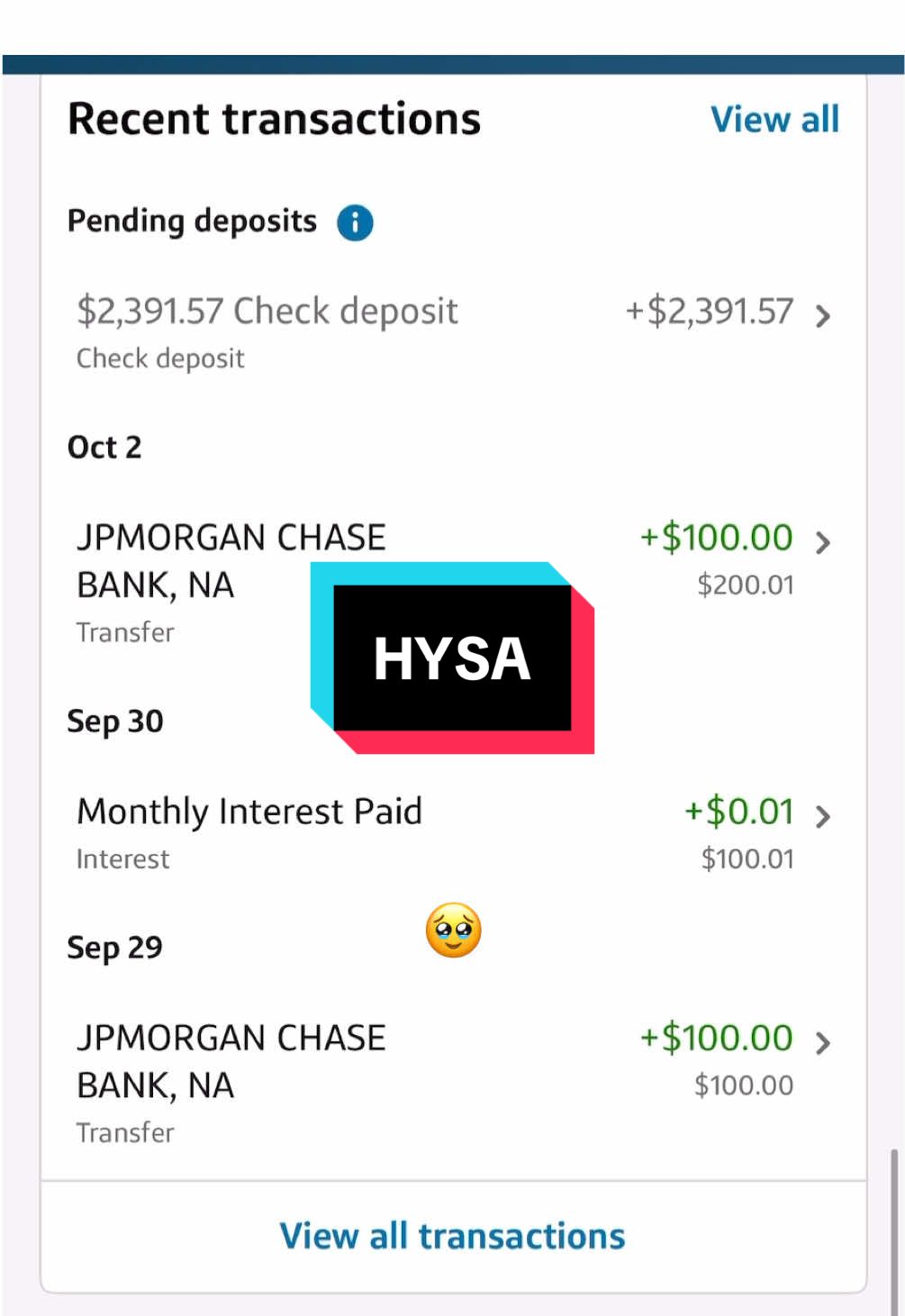Select View all transactions
The width and height of the screenshot is (905, 1316).
tap(452, 1235)
